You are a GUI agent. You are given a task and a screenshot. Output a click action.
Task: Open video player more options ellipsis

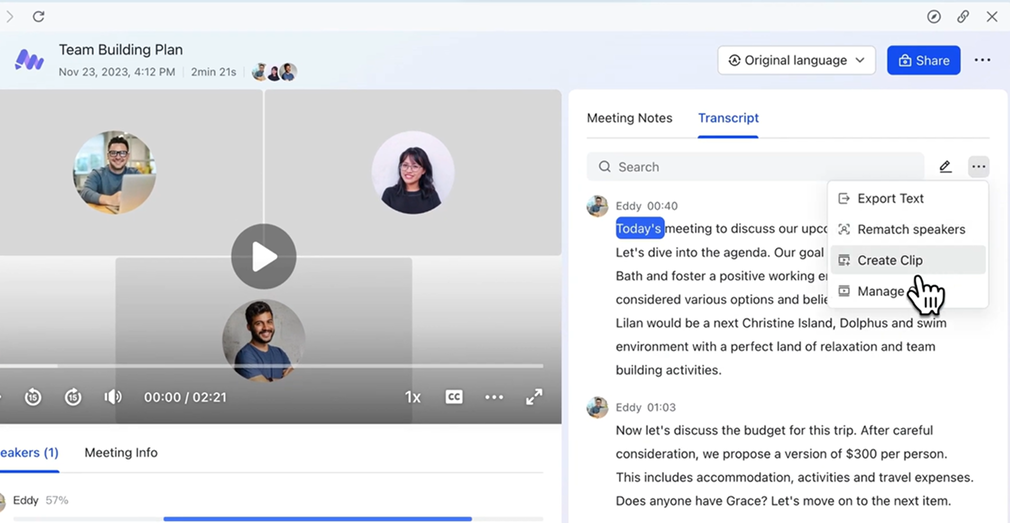coord(494,397)
